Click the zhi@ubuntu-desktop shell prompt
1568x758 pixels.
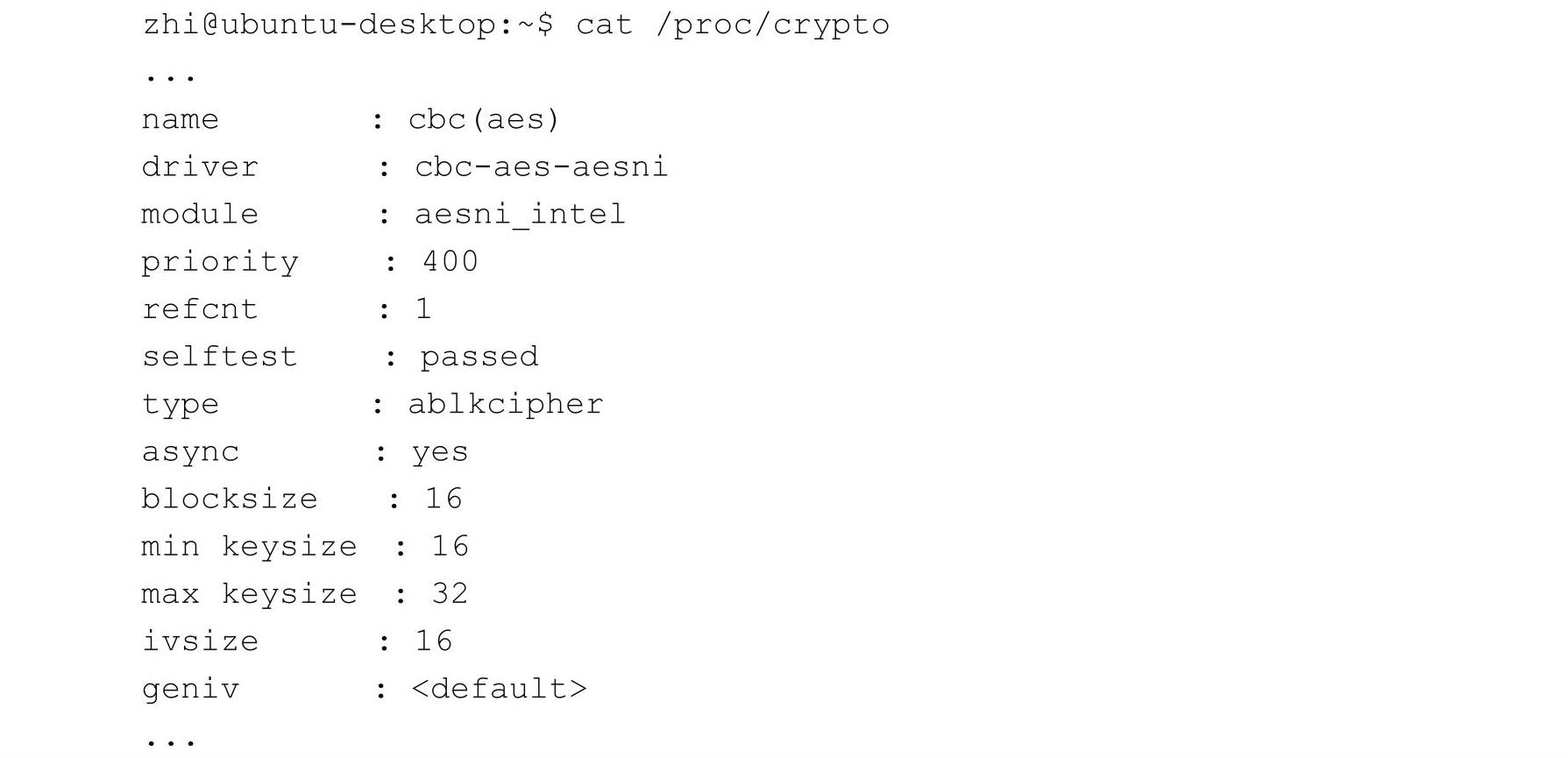click(x=347, y=25)
